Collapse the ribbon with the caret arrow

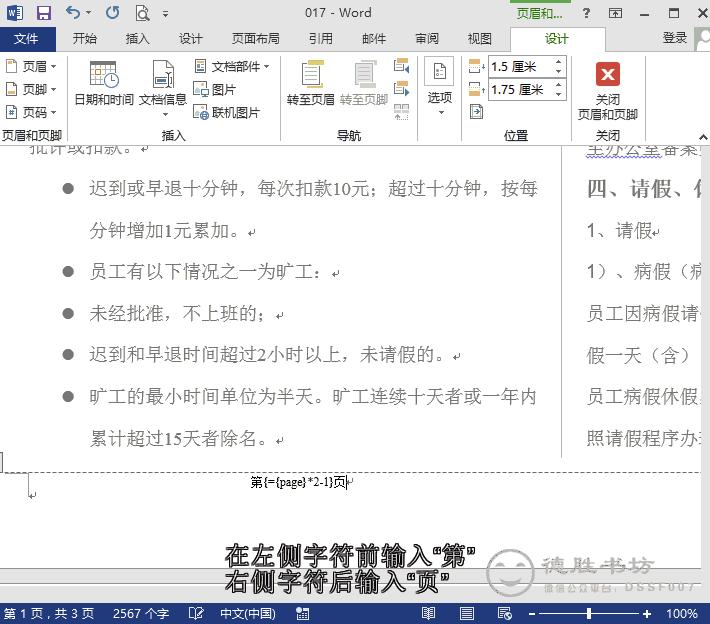(703, 136)
